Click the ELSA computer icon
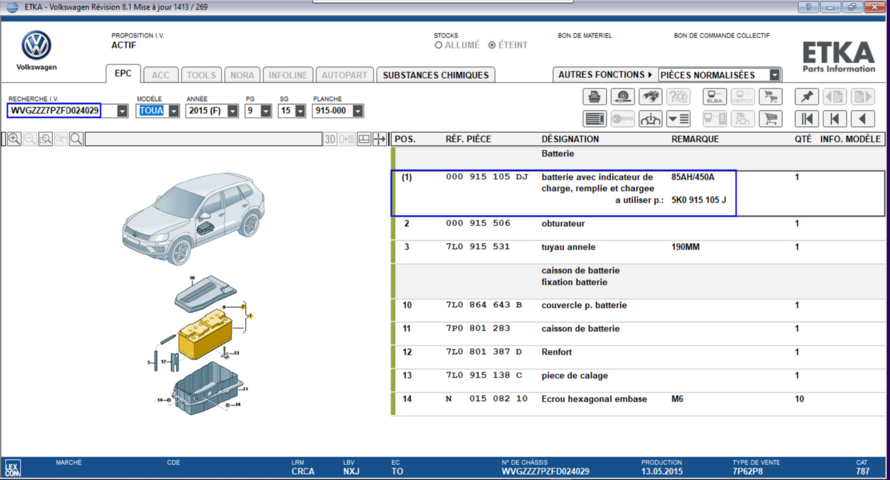 [715, 97]
